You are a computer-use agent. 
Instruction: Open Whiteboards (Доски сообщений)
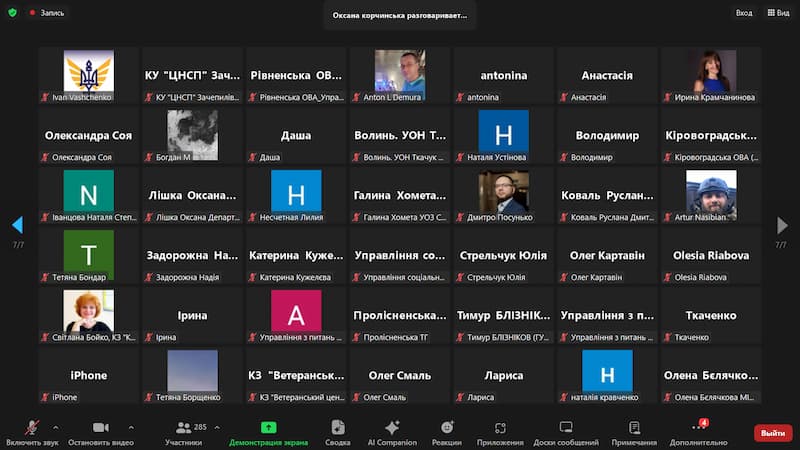click(565, 427)
